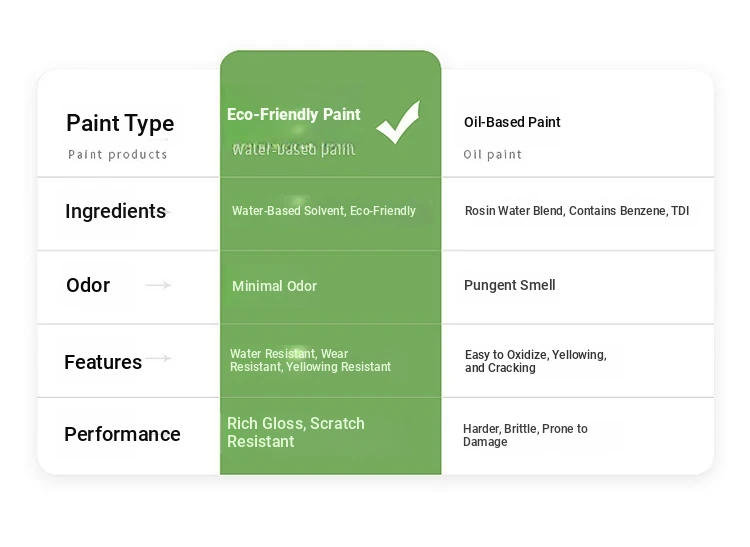This screenshot has height=547, width=750.
Task: Click the arrow beside Features
Action: (x=158, y=358)
